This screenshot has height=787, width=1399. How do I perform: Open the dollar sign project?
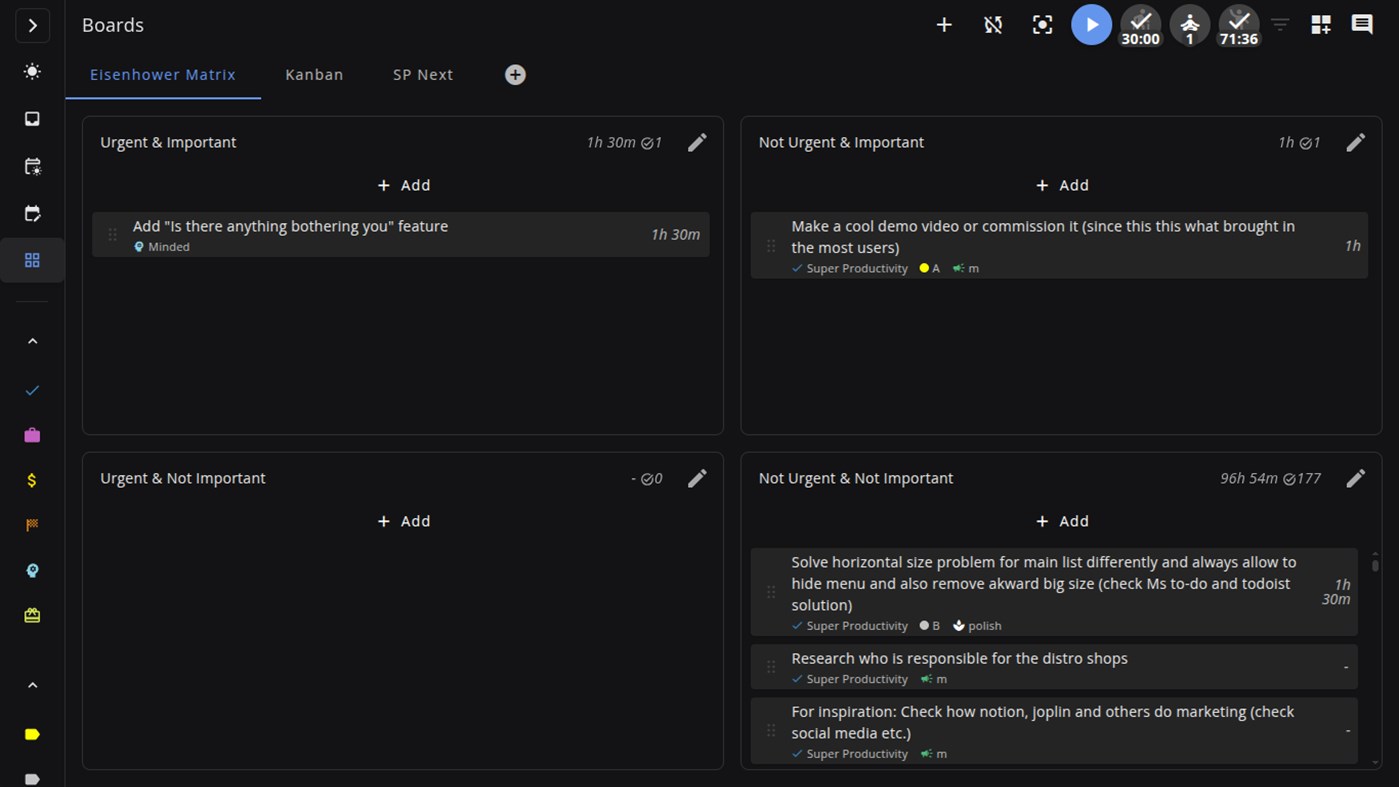(x=32, y=480)
